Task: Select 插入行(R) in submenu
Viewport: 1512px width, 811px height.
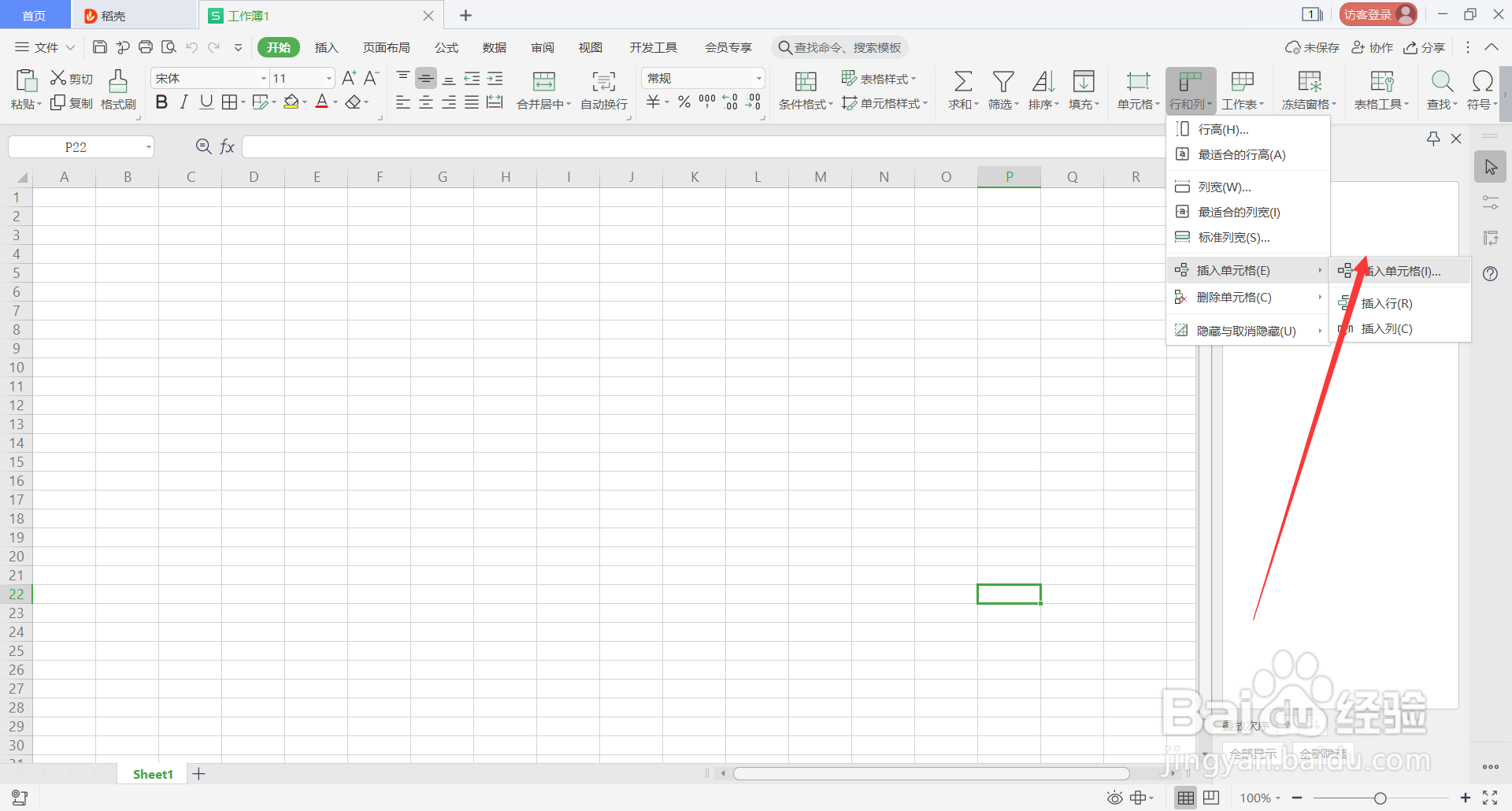Action: pos(1400,303)
